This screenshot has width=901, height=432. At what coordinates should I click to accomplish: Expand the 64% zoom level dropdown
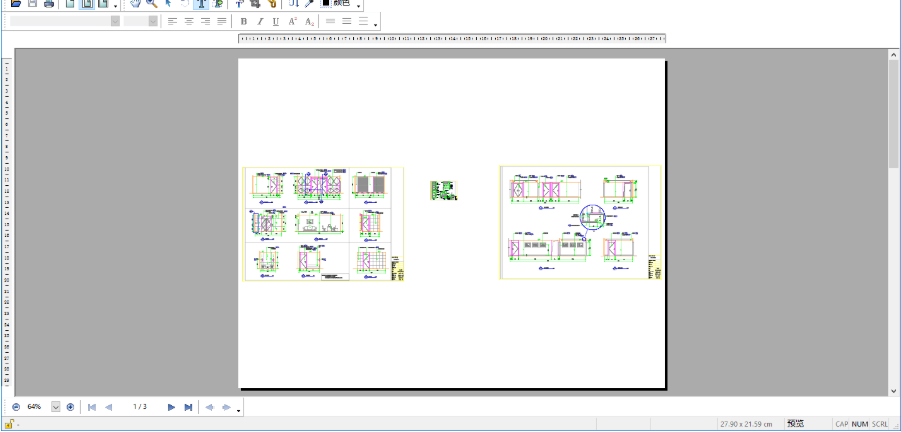pyautogui.click(x=56, y=407)
